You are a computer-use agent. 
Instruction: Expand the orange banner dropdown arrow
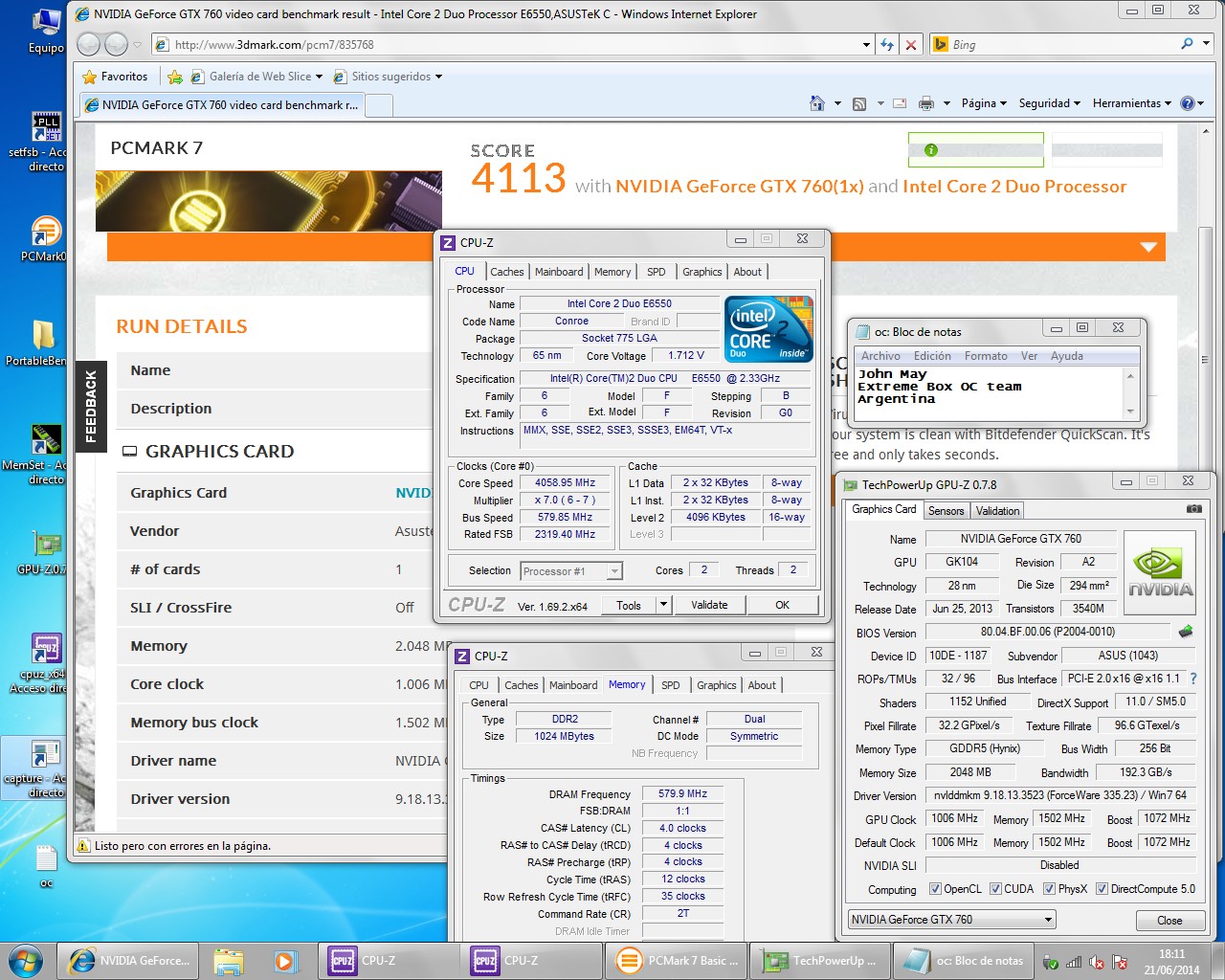click(x=1149, y=247)
